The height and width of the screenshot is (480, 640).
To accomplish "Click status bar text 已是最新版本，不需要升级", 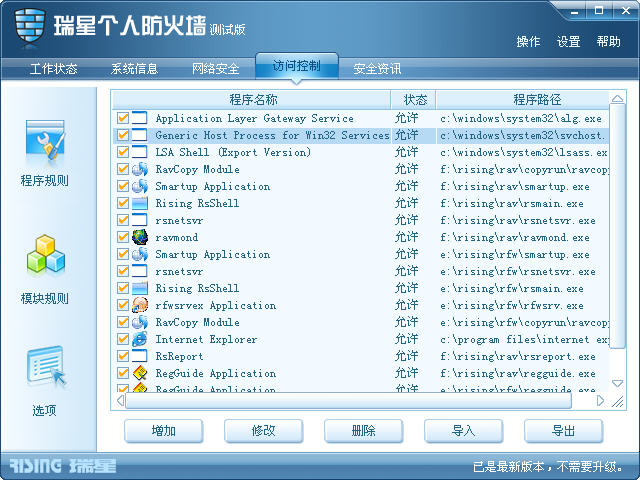I will (548, 466).
